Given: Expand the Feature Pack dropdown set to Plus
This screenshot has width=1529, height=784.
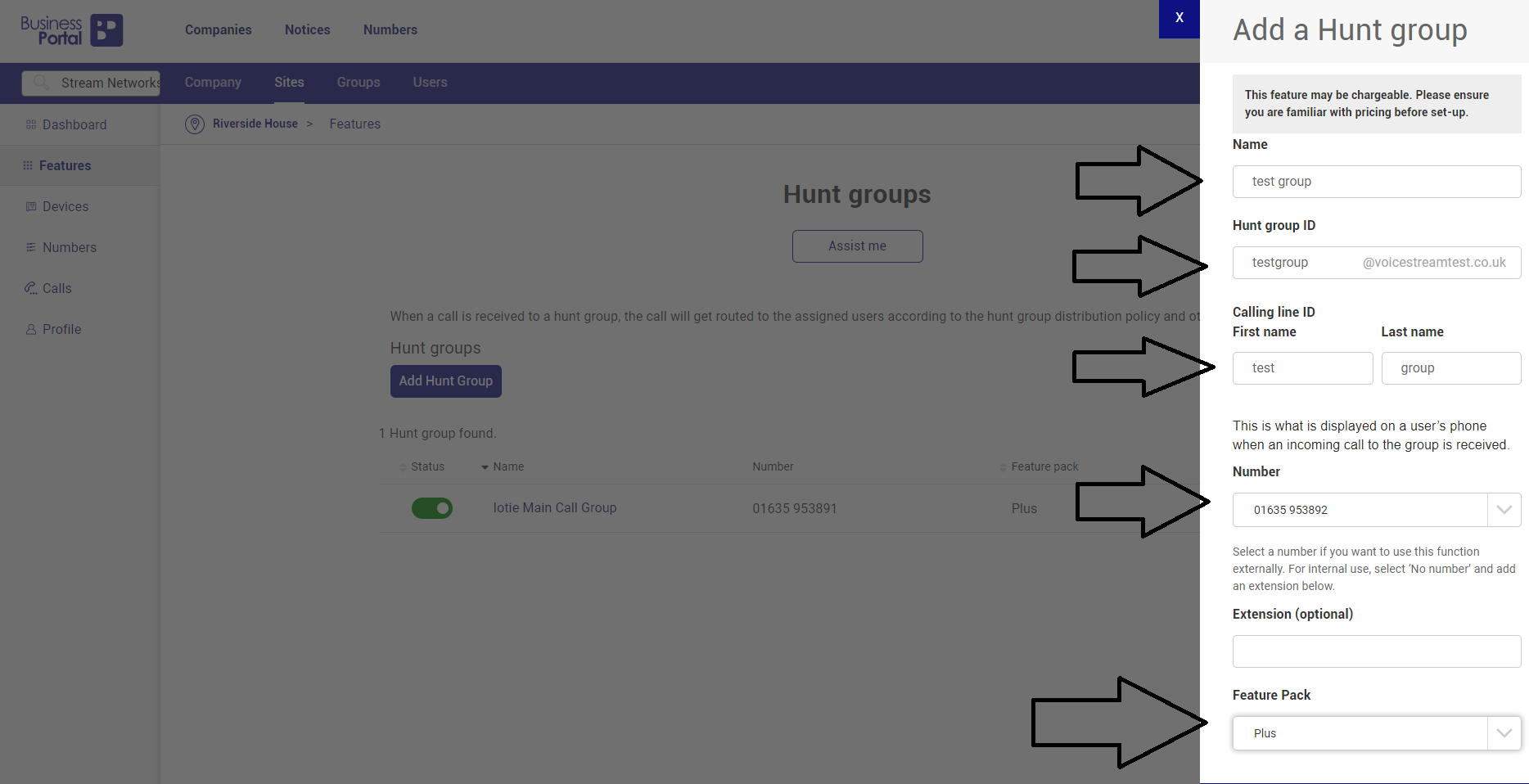Looking at the screenshot, I should point(1503,733).
